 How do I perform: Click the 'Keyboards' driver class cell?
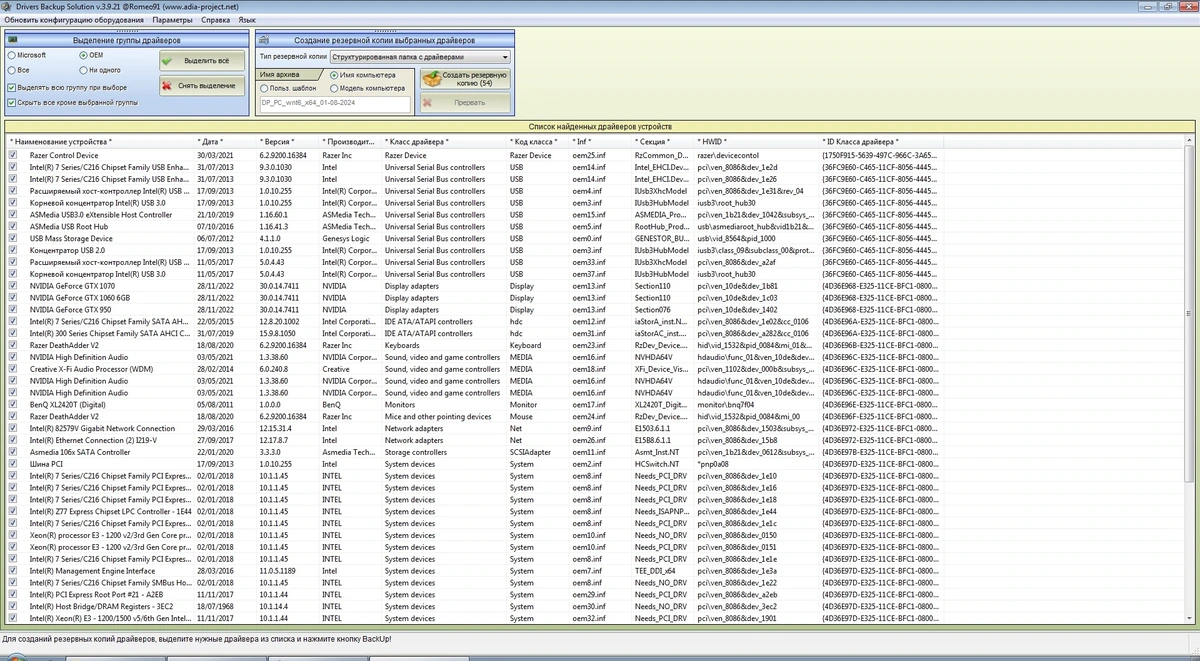(x=403, y=345)
